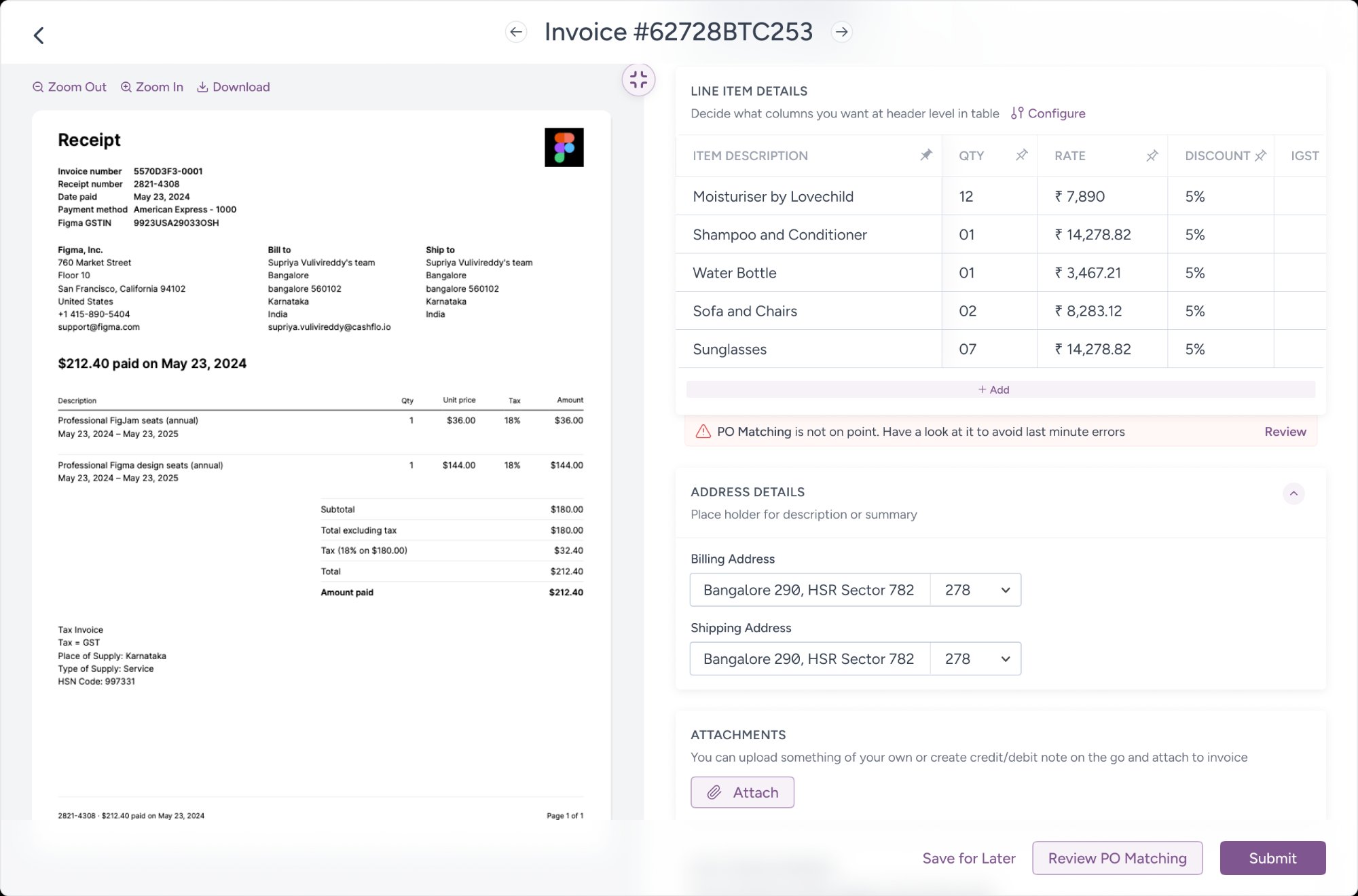
Task: Click the Zoom In magnifier
Action: 152,87
